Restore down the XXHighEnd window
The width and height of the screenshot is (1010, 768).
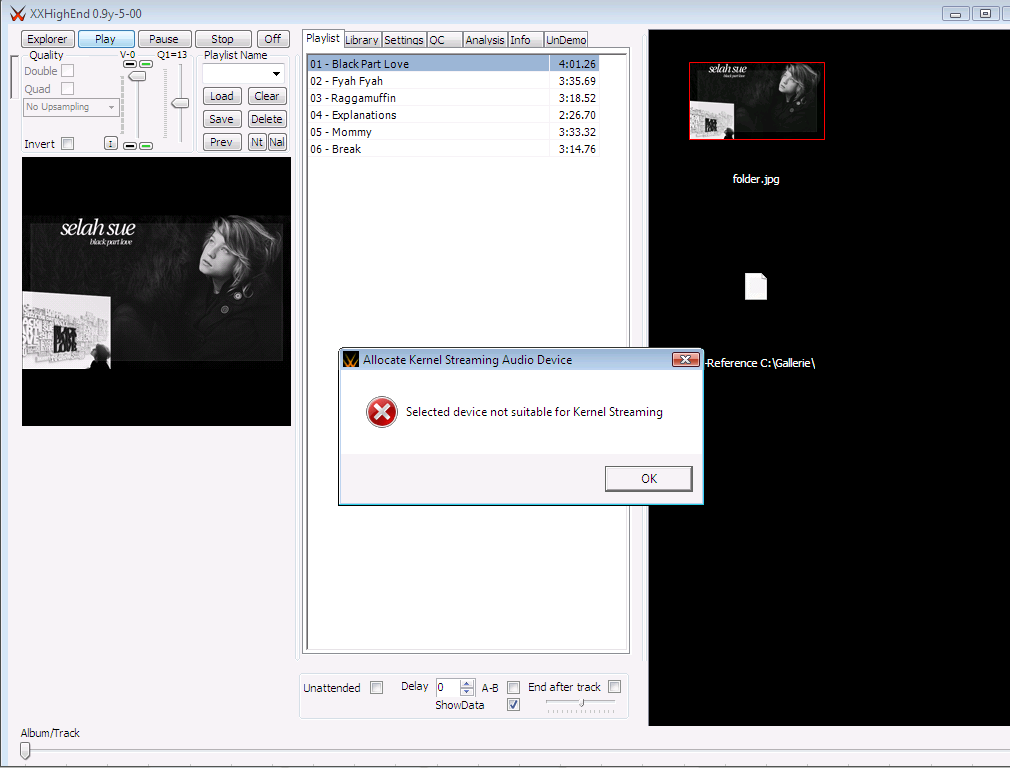pyautogui.click(x=985, y=14)
